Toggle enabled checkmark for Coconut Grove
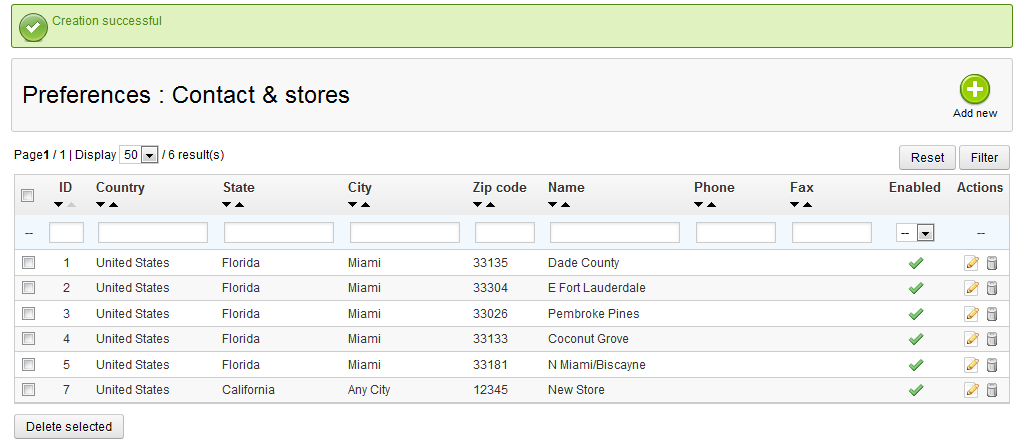 (x=916, y=339)
